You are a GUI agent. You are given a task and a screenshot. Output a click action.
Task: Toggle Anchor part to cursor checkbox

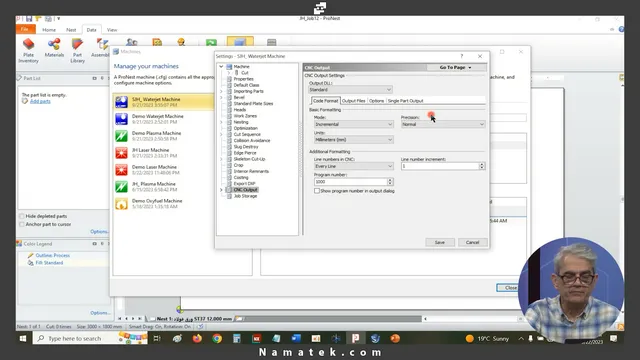coord(22,224)
